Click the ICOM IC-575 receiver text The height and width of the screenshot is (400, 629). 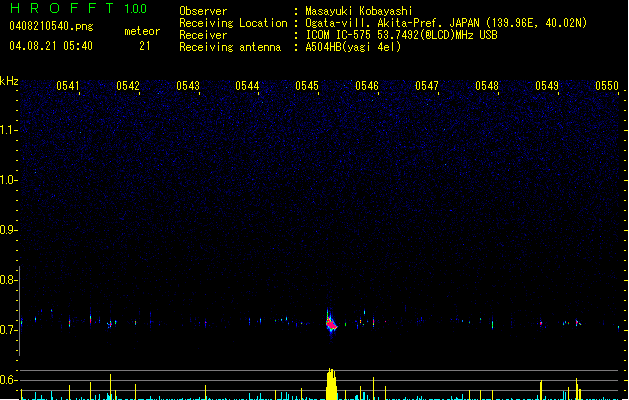pyautogui.click(x=402, y=35)
